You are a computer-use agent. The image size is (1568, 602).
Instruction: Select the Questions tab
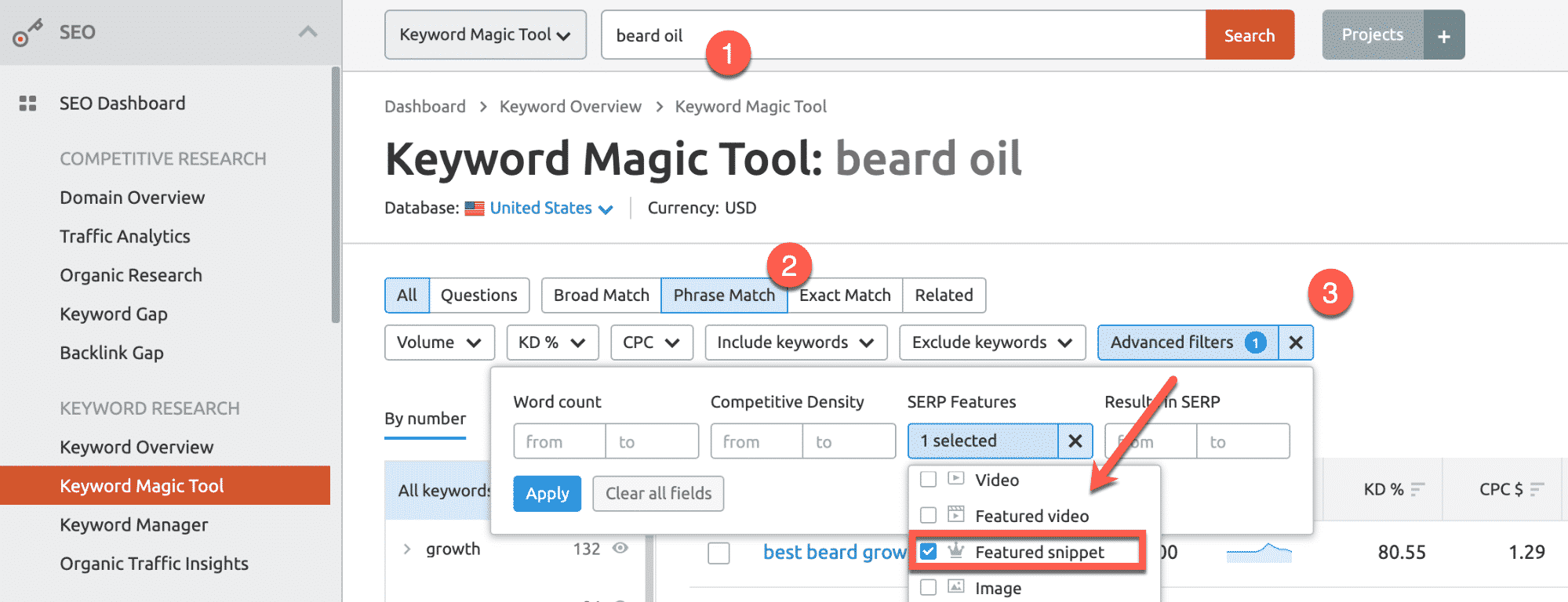pos(478,296)
